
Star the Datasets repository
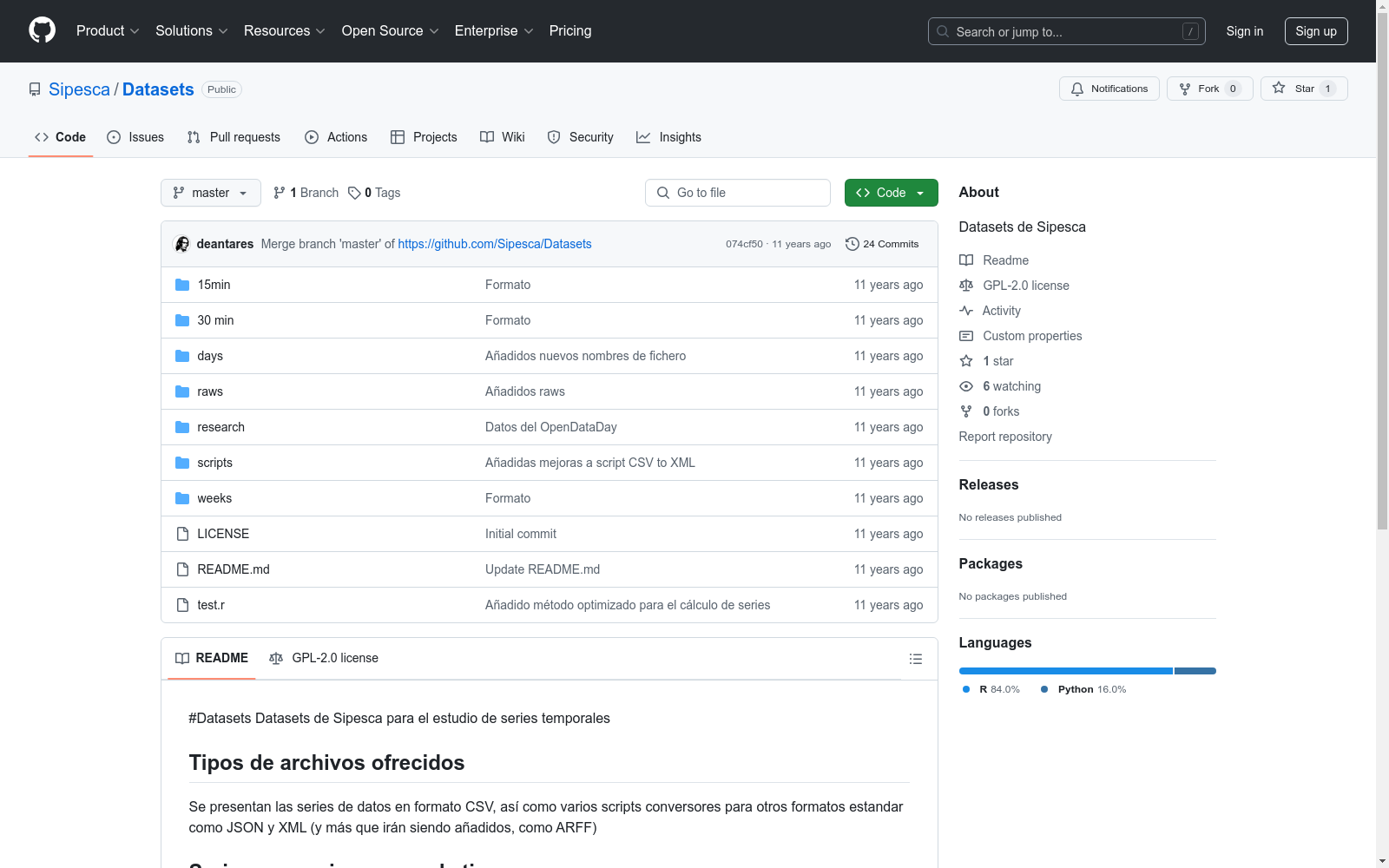pos(1304,89)
